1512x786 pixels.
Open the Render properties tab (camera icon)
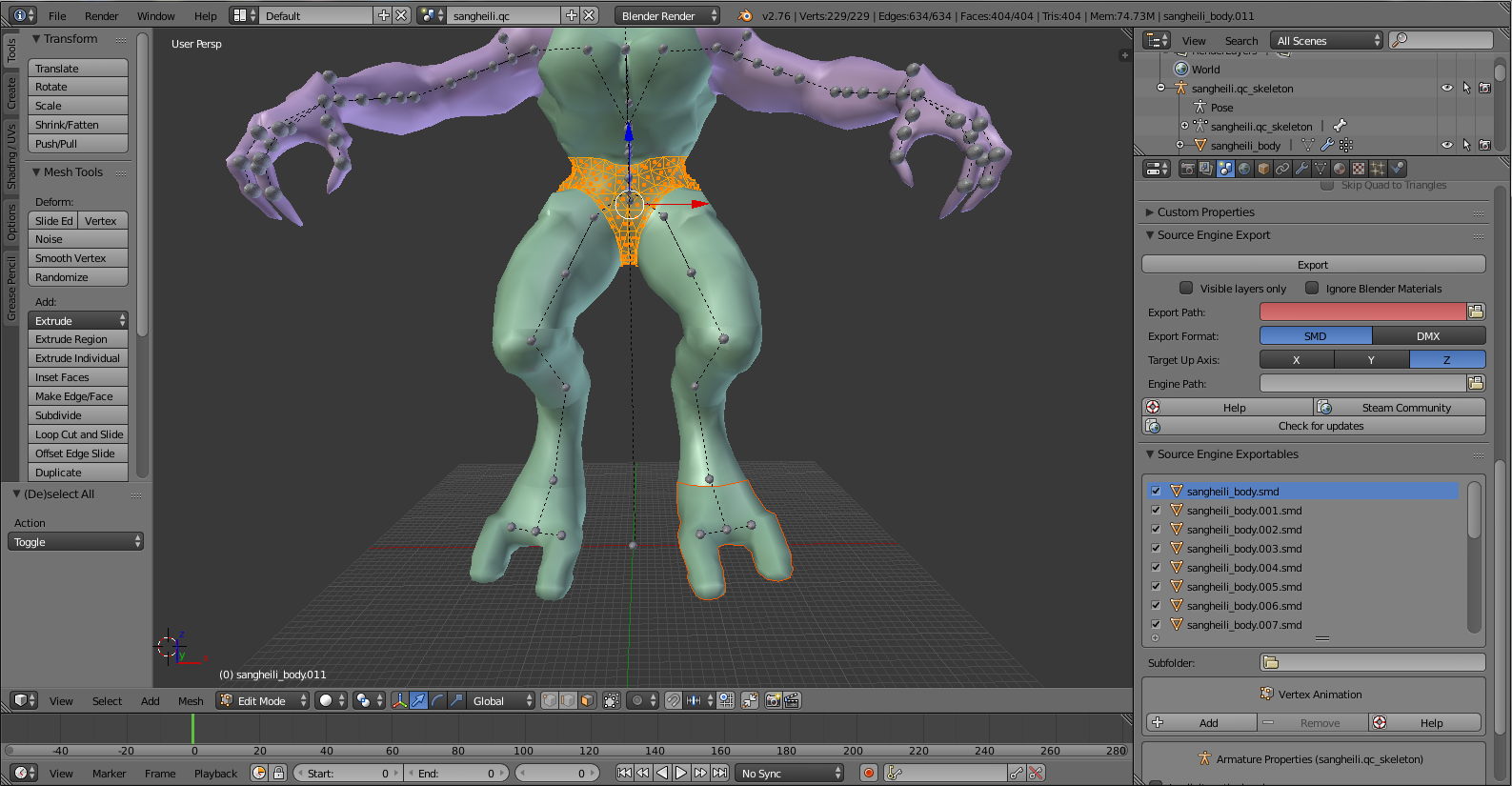[x=1187, y=169]
